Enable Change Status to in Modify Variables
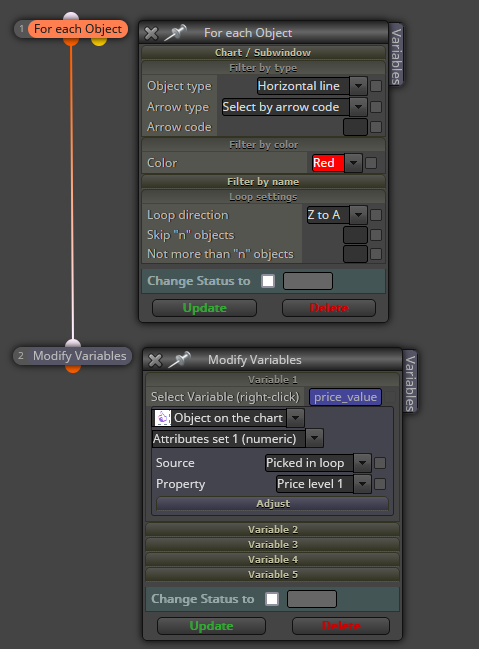Image resolution: width=479 pixels, height=649 pixels. click(272, 599)
